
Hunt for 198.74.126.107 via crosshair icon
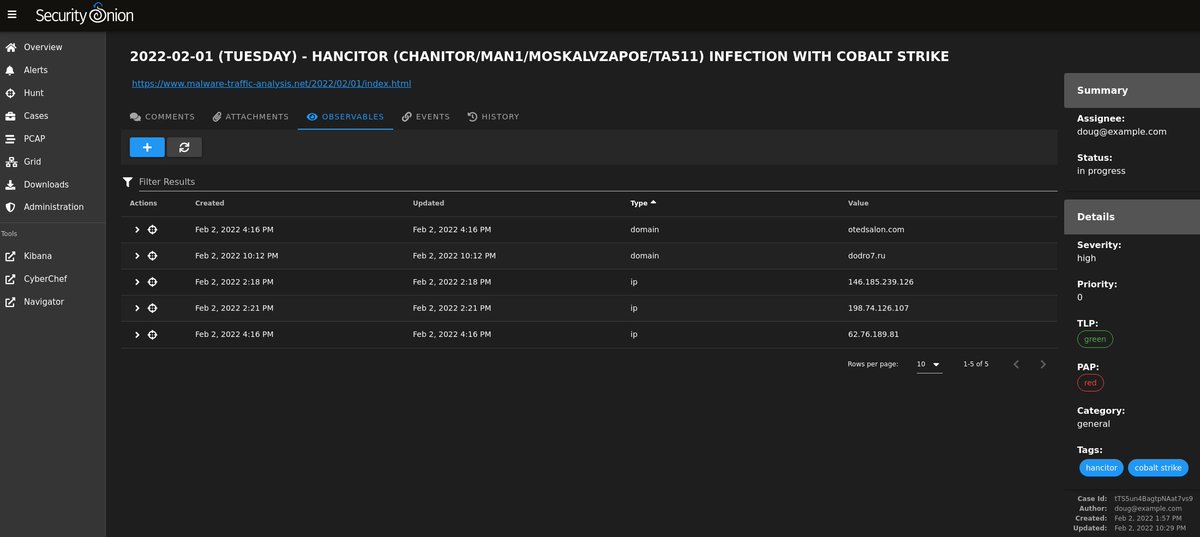pos(152,308)
